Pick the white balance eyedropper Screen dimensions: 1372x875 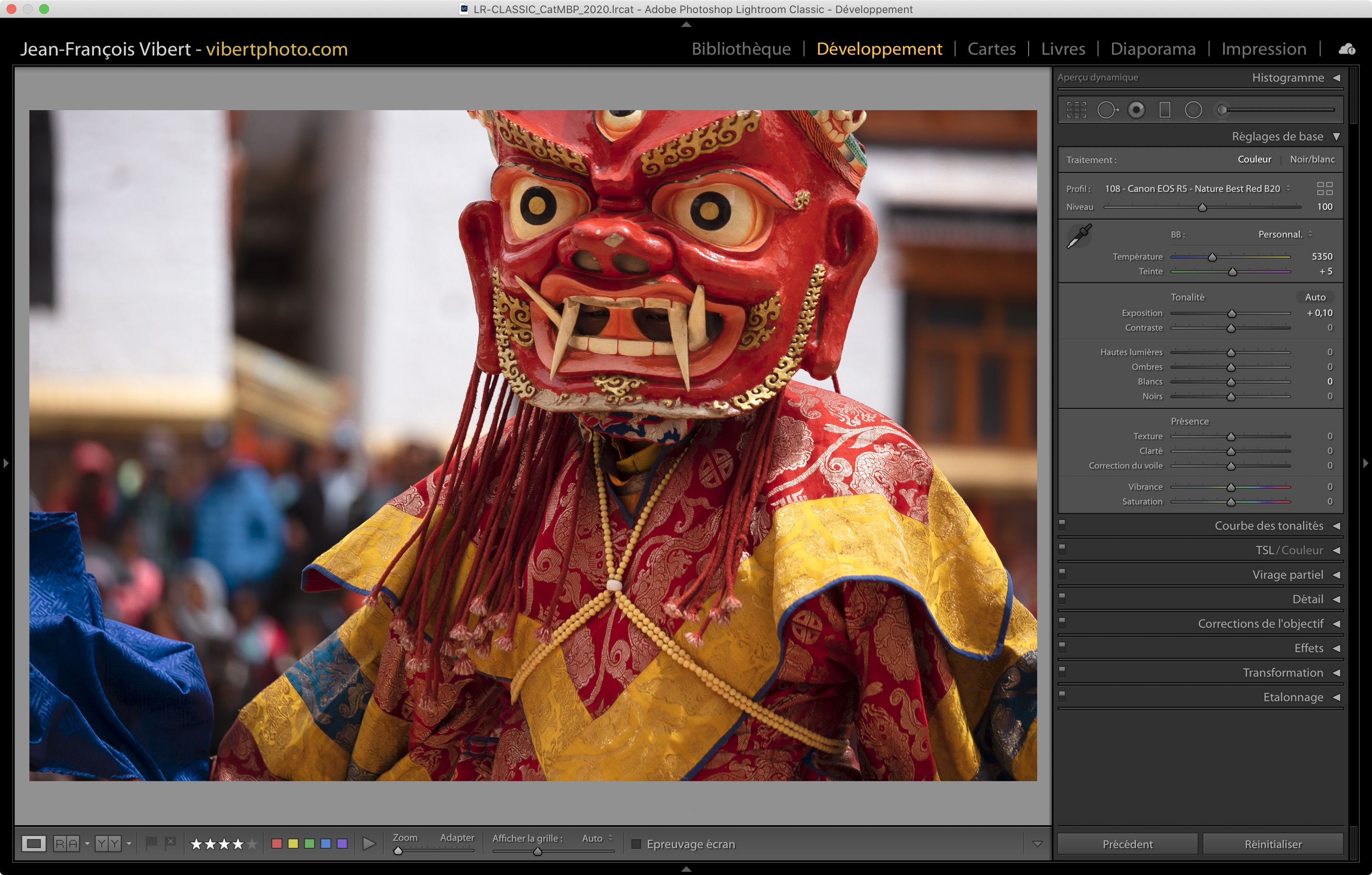coord(1078,235)
